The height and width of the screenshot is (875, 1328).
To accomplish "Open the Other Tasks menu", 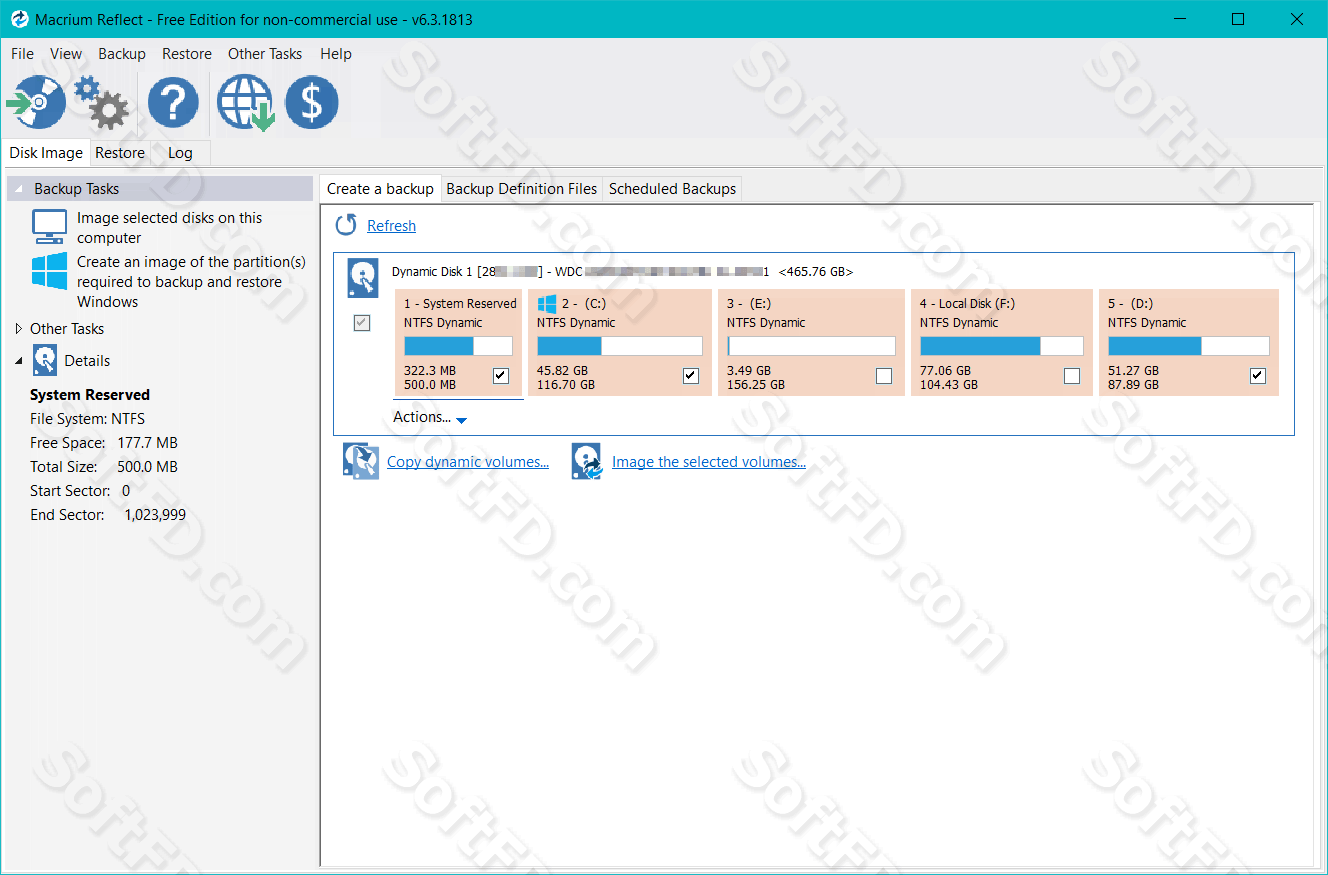I will [x=265, y=54].
